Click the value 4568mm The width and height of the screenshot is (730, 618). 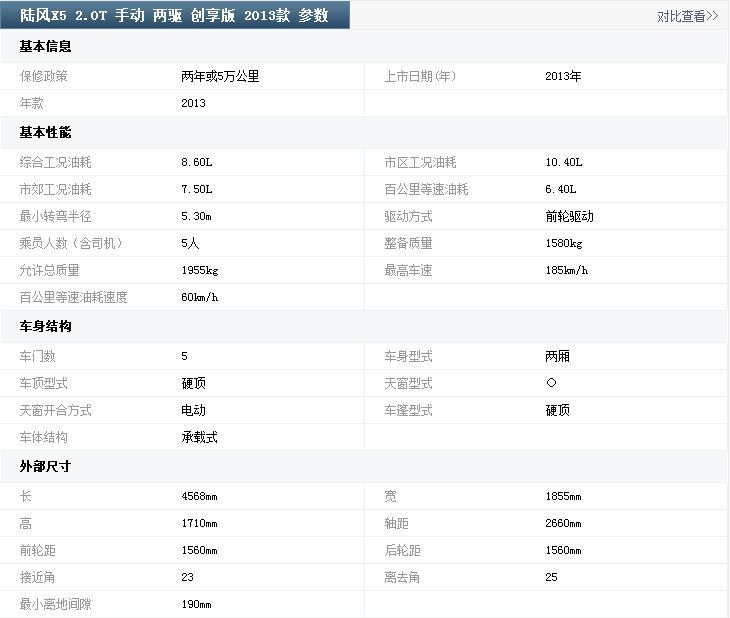199,497
